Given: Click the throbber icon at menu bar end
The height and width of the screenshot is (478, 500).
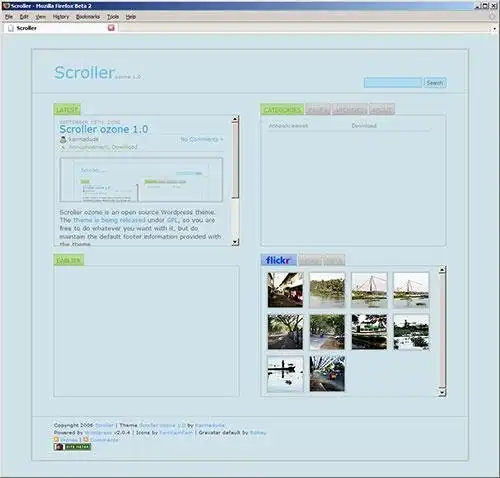Looking at the screenshot, I should tap(492, 16).
